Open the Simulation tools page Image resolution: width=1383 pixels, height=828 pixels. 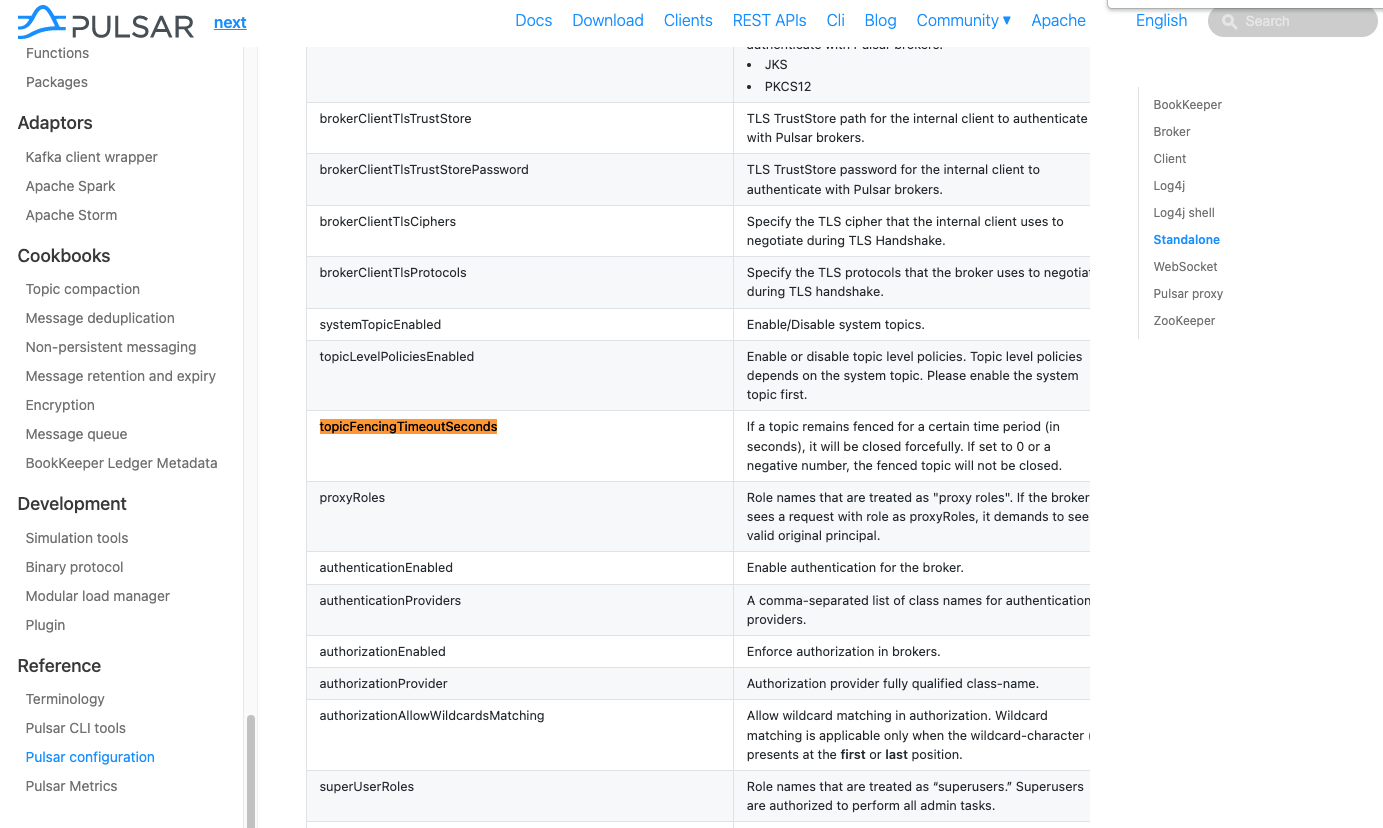[x=77, y=538]
